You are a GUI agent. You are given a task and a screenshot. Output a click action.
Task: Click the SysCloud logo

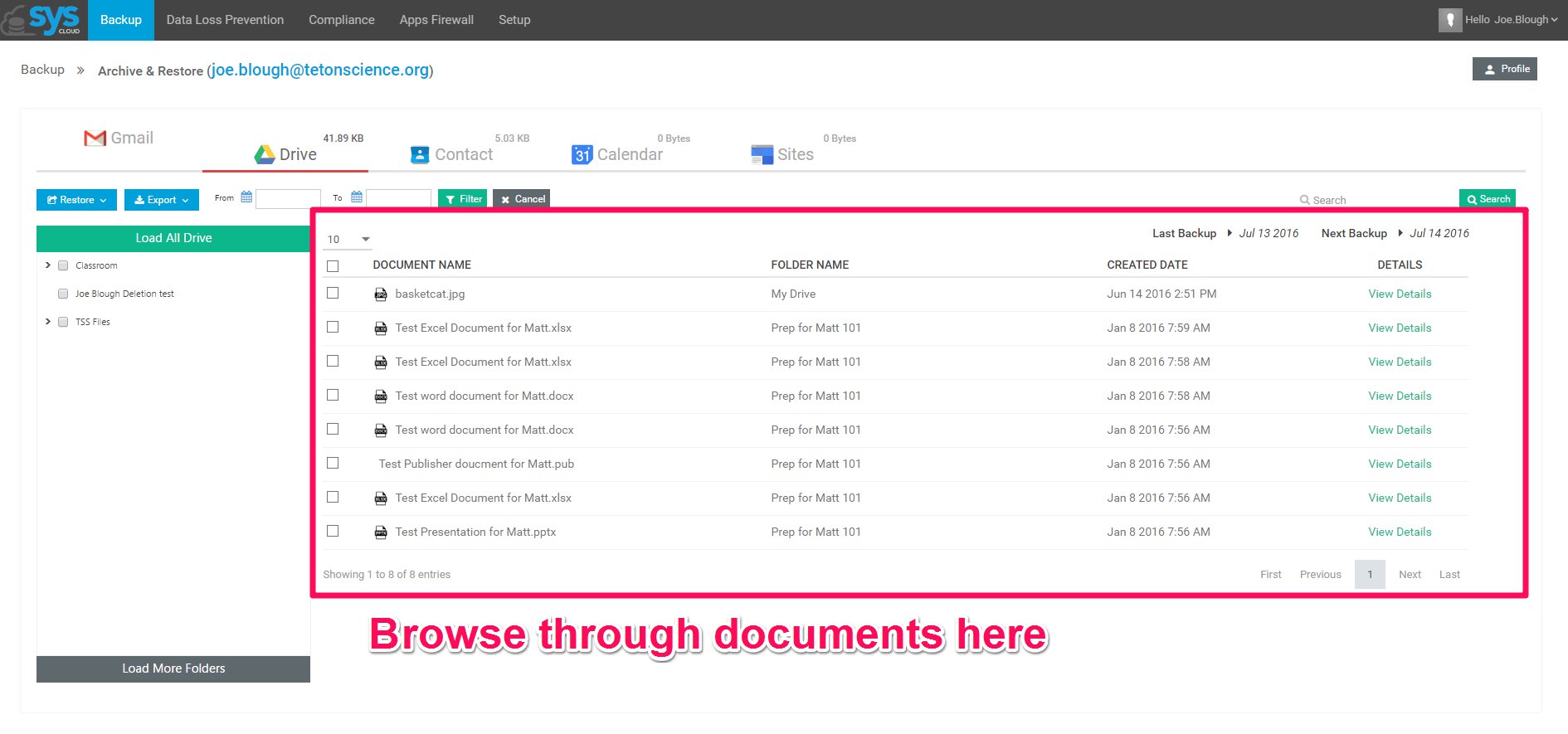(x=41, y=19)
